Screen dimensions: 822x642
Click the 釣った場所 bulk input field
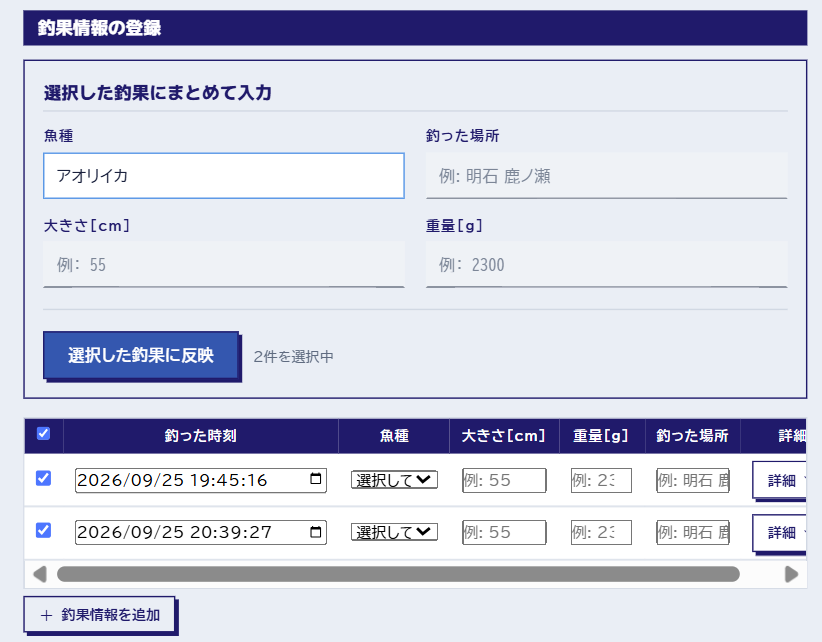coord(607,176)
